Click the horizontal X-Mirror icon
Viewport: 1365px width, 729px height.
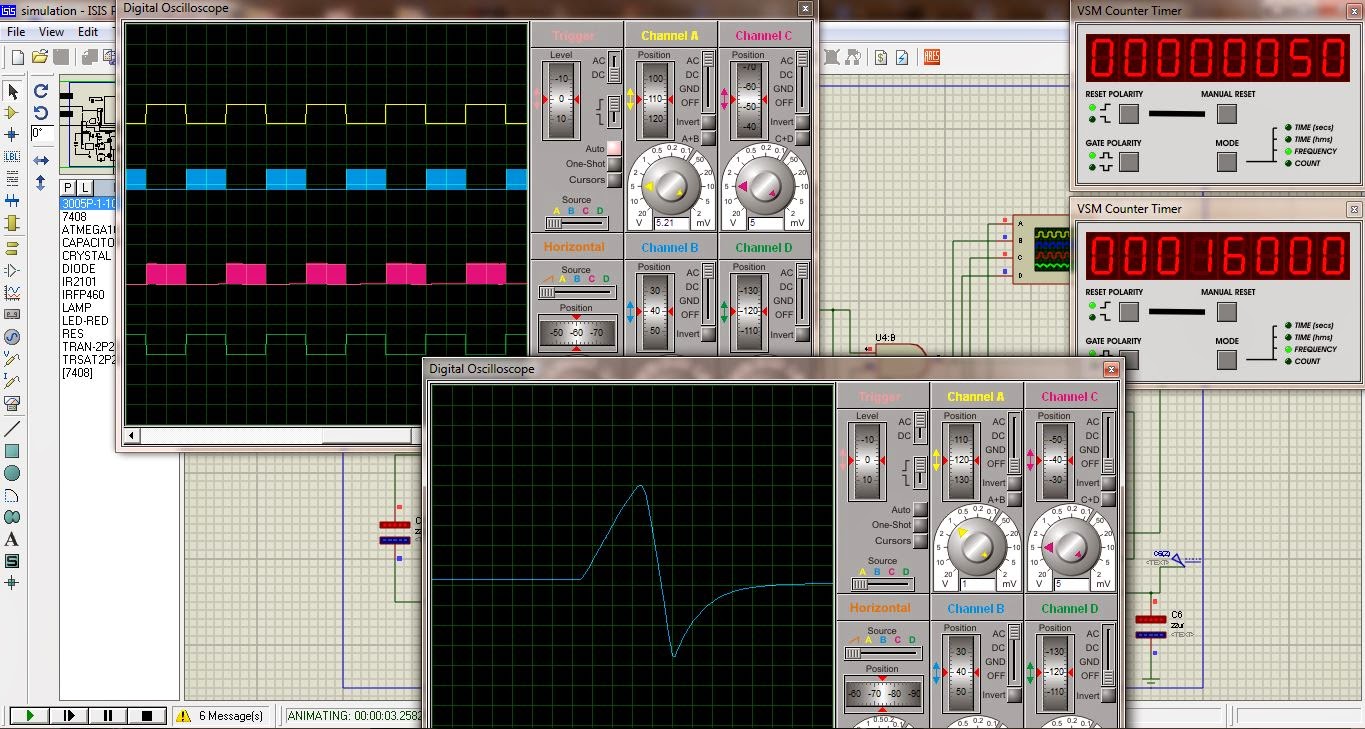point(41,160)
